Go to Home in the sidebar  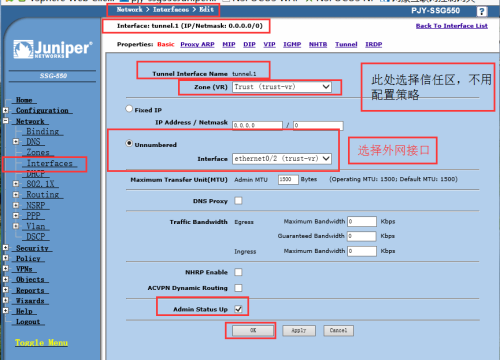tap(24, 100)
